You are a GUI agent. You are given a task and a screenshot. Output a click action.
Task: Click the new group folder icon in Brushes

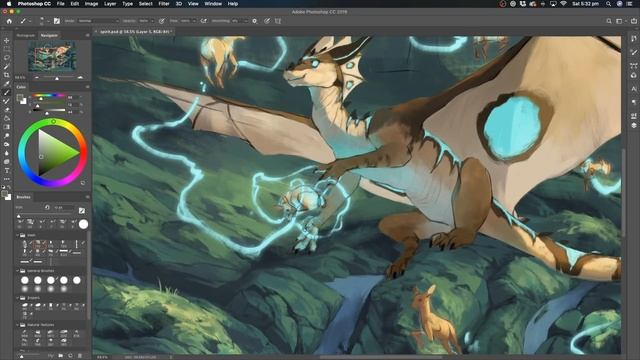(60, 356)
